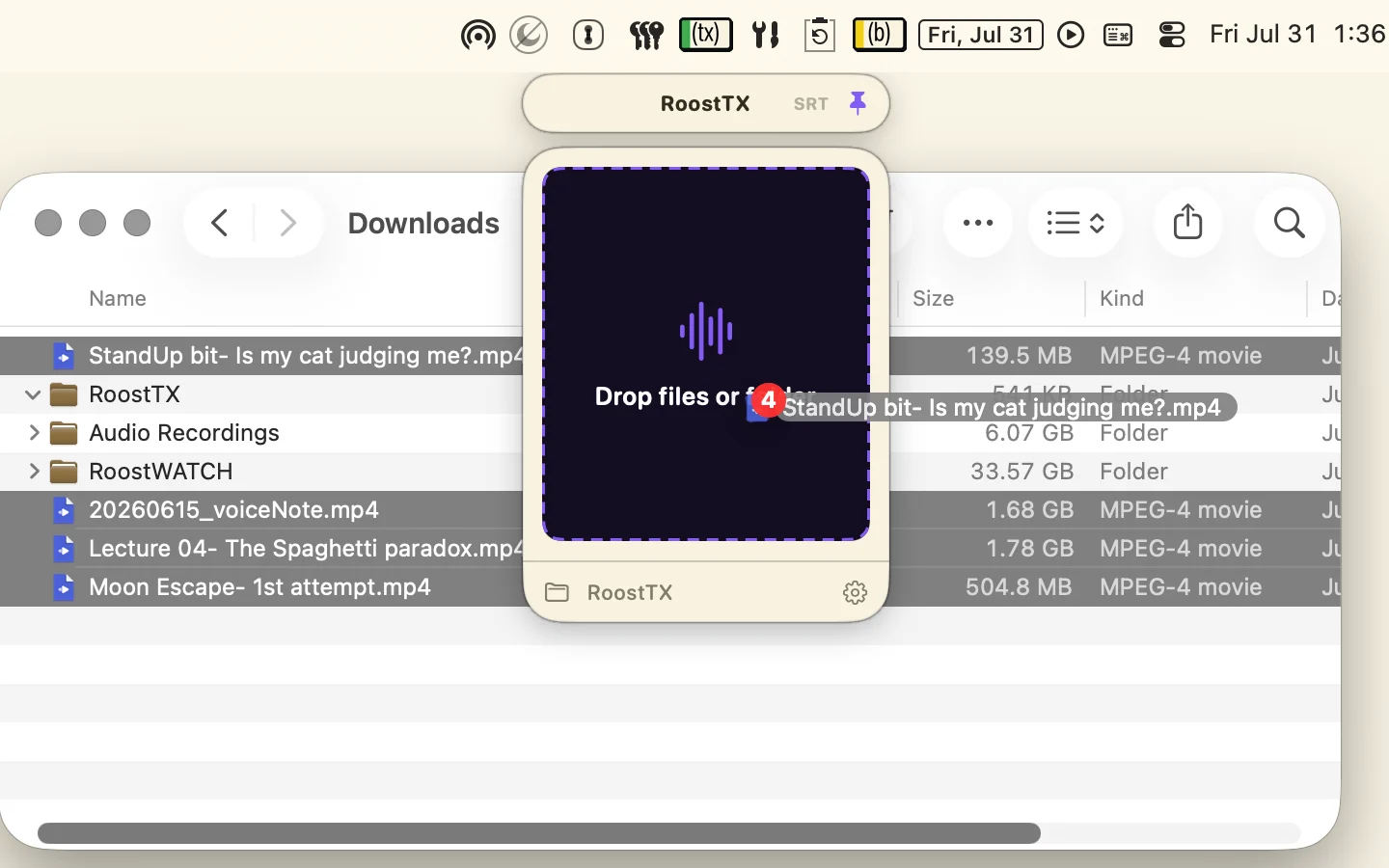Expand the Audio Recordings folder
The image size is (1389, 868).
point(33,433)
